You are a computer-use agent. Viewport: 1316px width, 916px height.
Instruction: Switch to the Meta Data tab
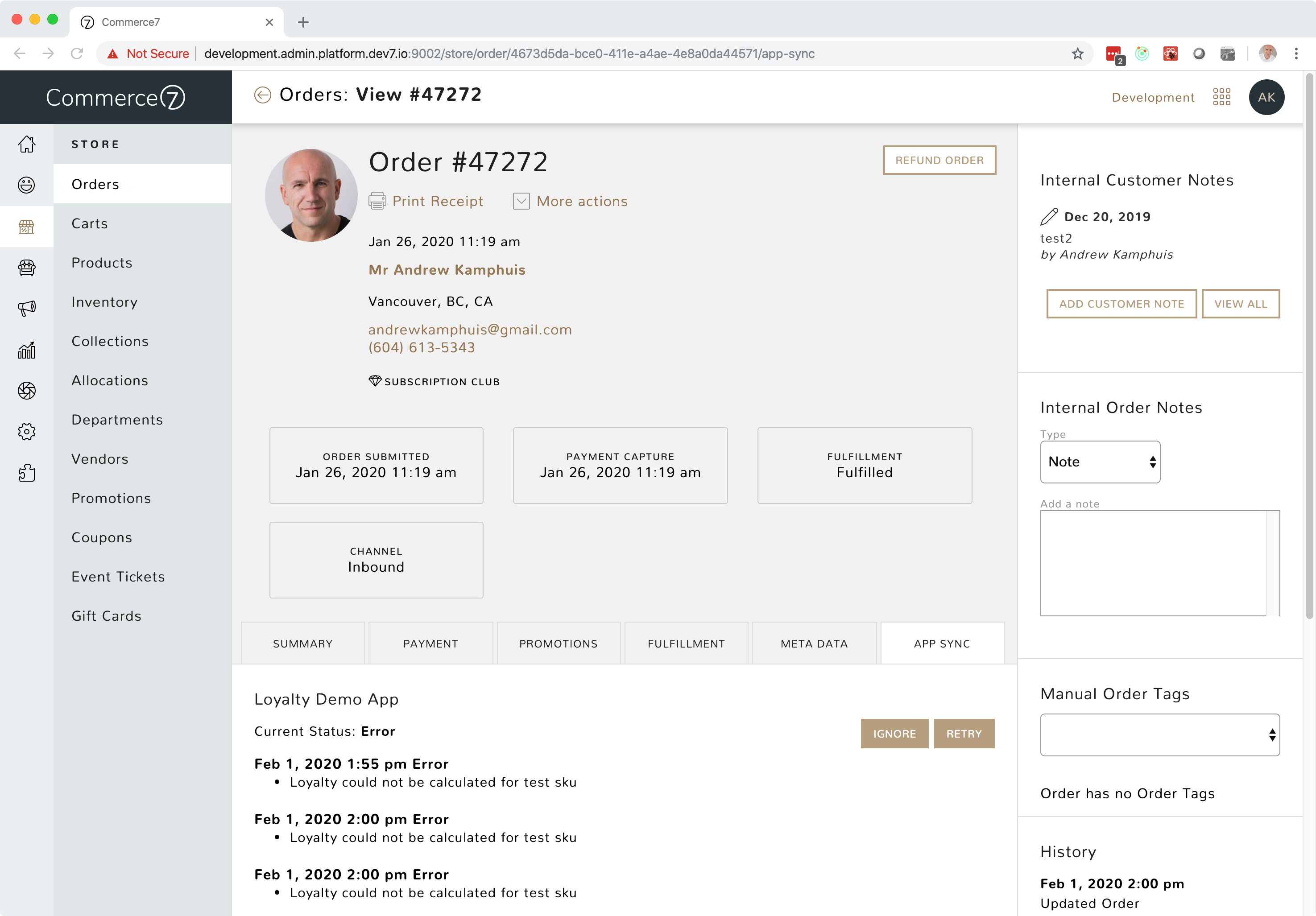tap(814, 644)
